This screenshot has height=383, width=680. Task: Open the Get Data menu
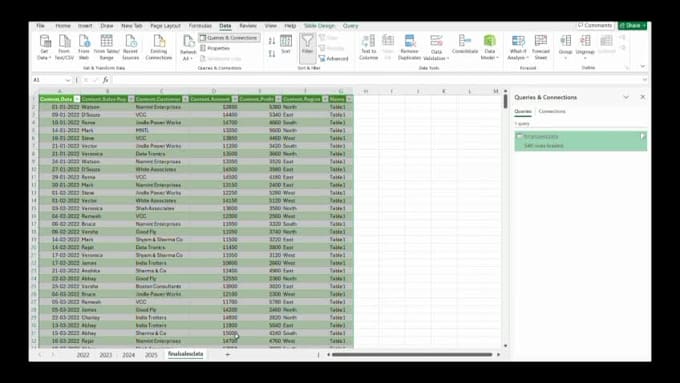(x=44, y=47)
